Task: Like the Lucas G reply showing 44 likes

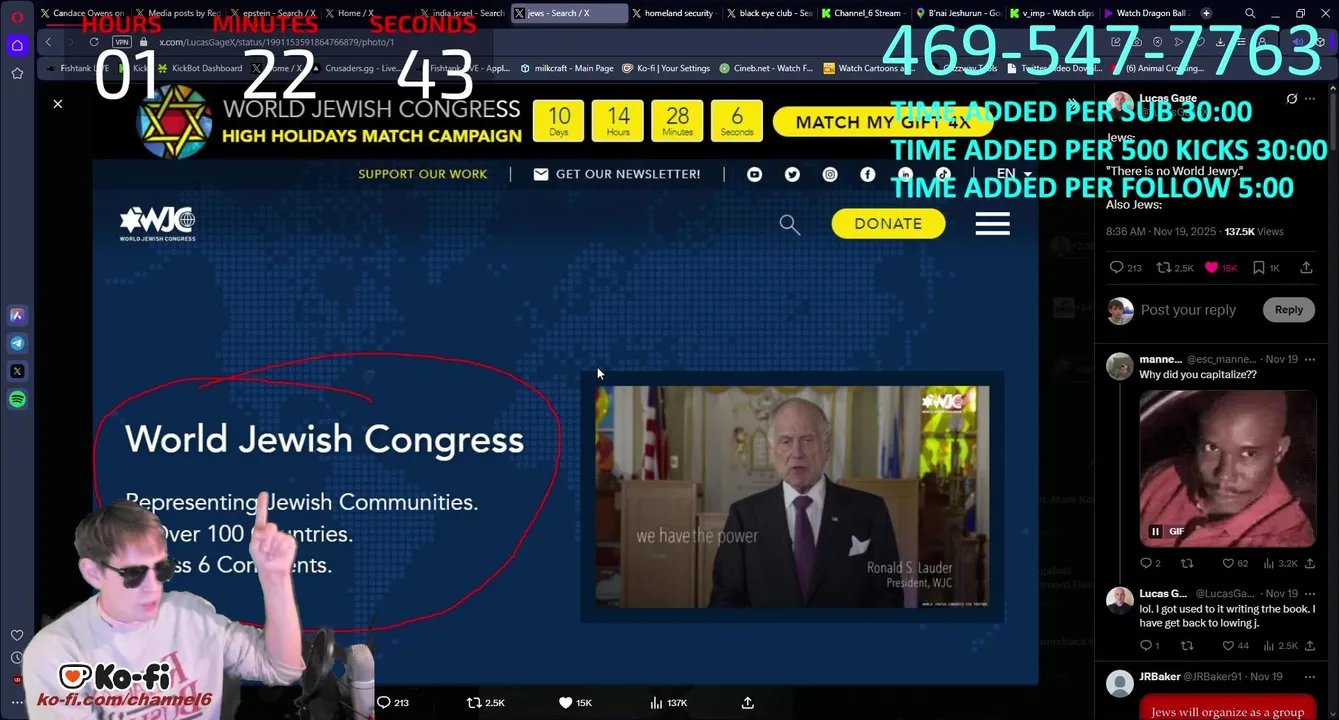Action: coord(1234,645)
